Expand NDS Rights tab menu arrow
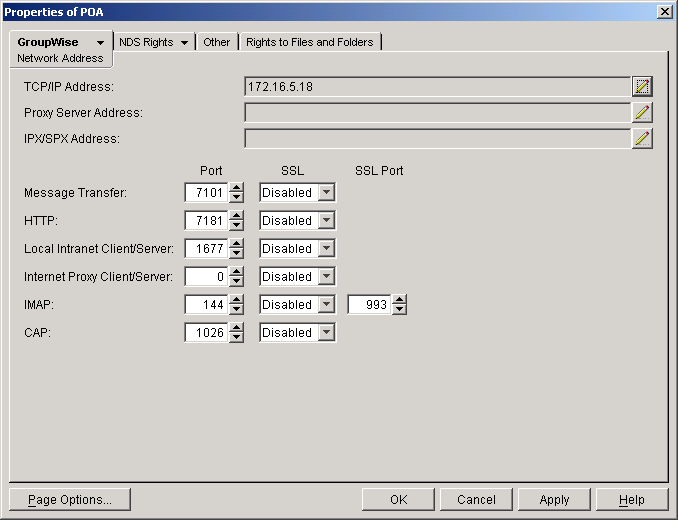The image size is (678, 520). tap(184, 42)
